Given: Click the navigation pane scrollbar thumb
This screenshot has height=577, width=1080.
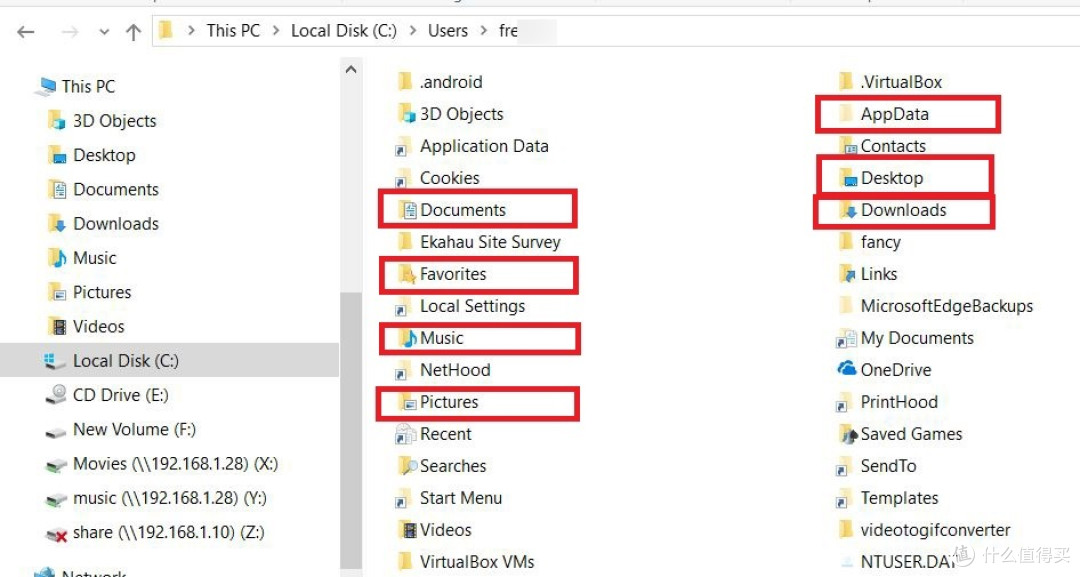Looking at the screenshot, I should (x=351, y=430).
